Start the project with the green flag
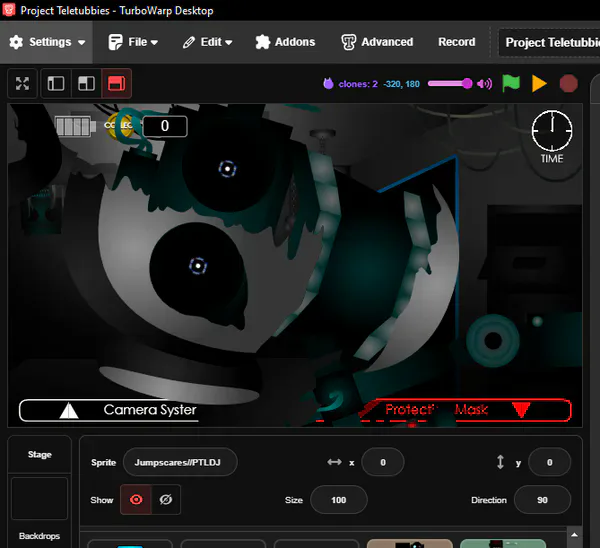Screen dimensions: 600x548 click(511, 83)
